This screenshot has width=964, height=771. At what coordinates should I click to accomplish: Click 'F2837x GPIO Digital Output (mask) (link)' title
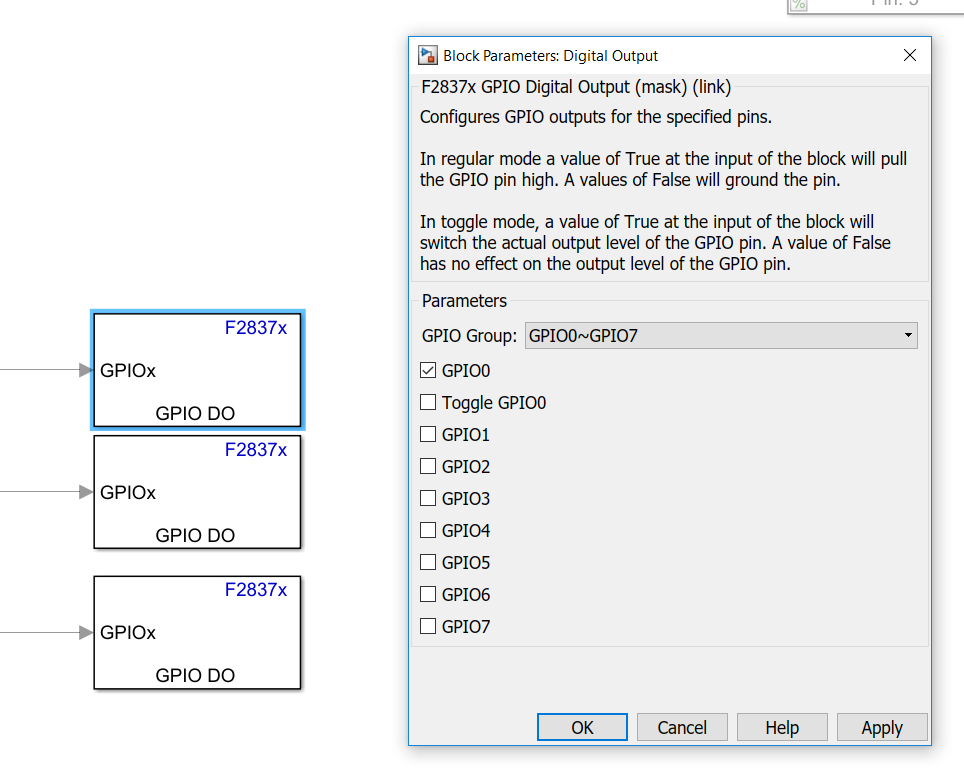[x=576, y=87]
